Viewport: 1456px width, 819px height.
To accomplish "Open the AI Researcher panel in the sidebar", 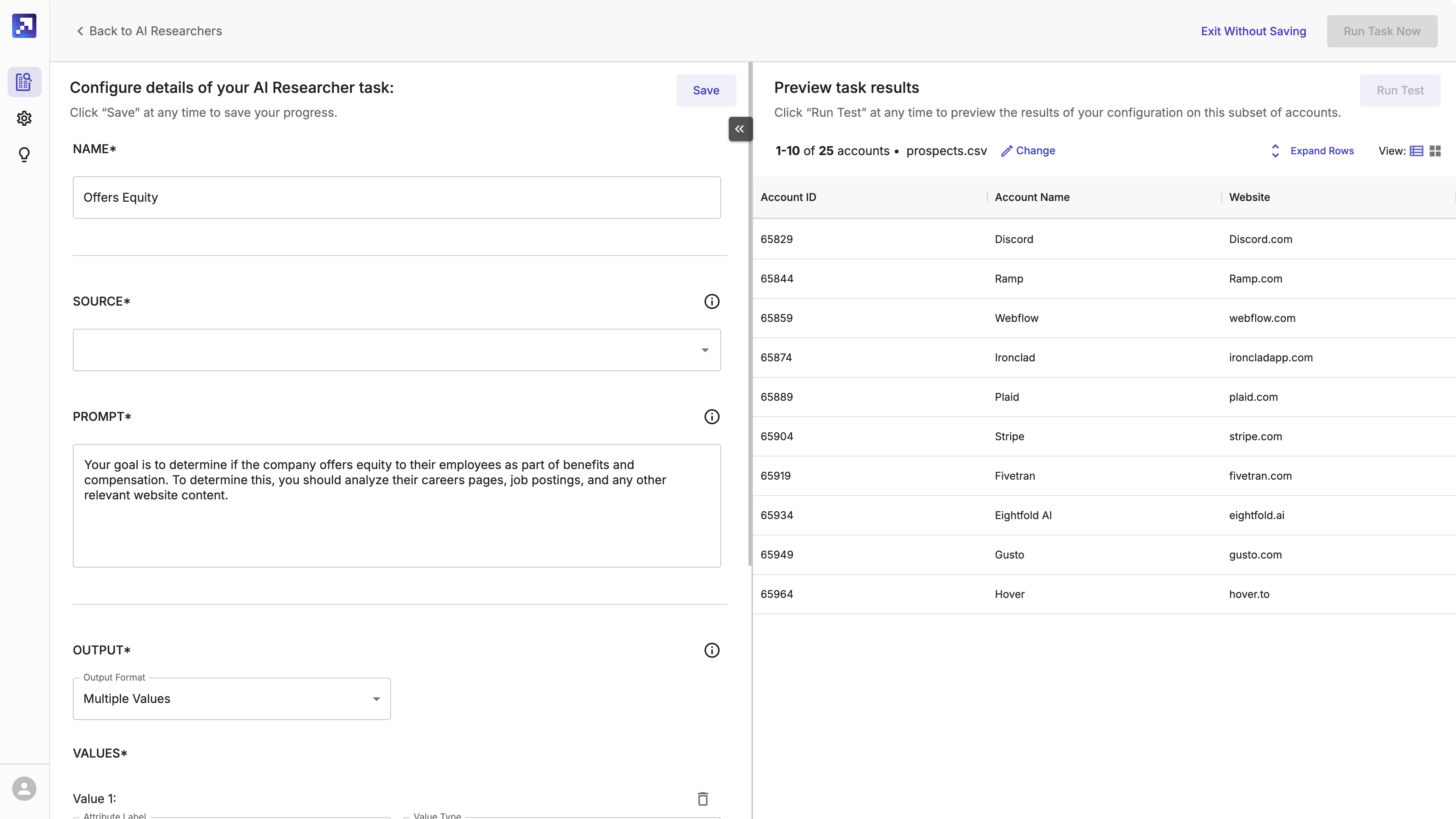I will [24, 82].
